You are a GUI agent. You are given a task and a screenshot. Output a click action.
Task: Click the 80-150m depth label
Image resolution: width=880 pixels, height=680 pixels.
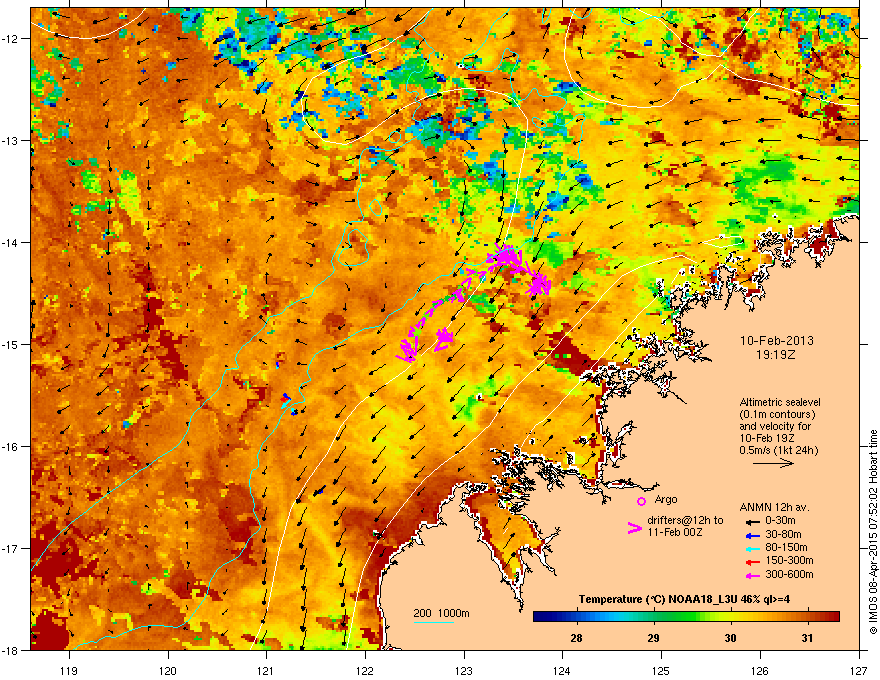coord(786,548)
